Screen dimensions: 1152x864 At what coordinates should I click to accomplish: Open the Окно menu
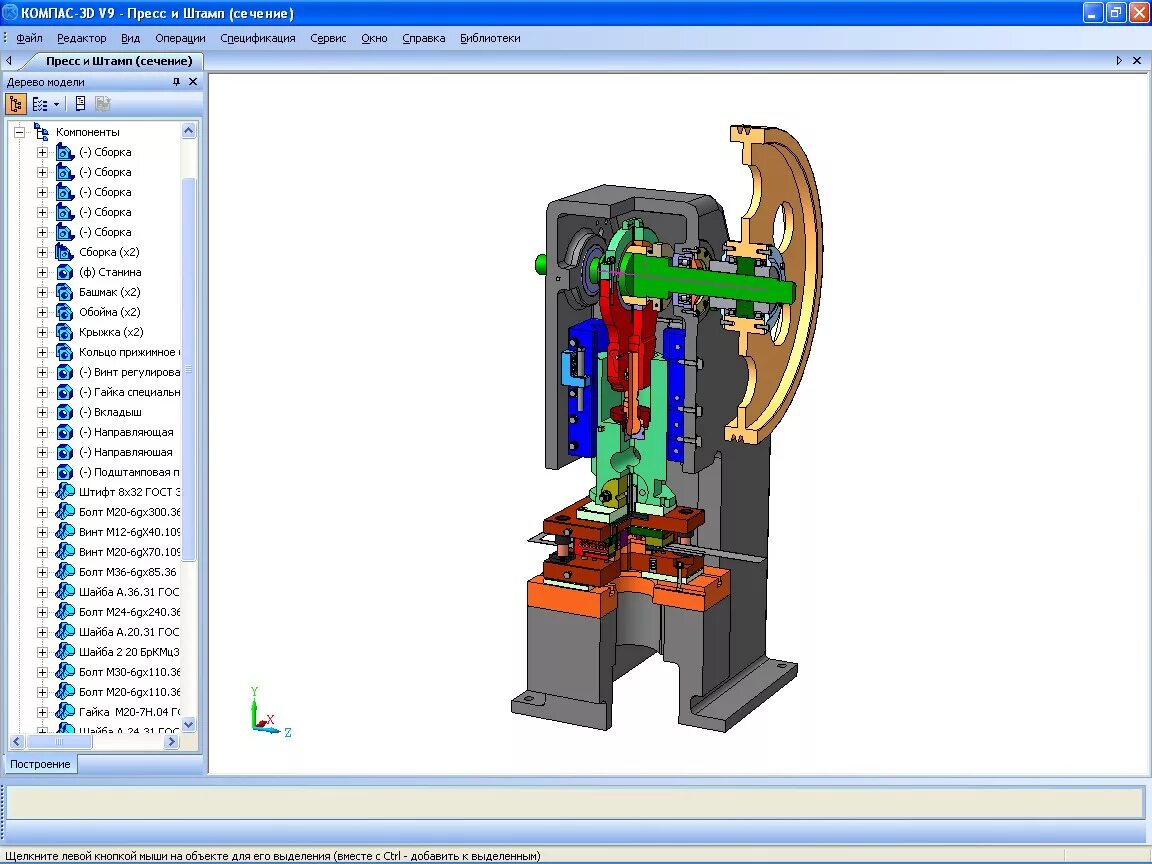point(374,38)
